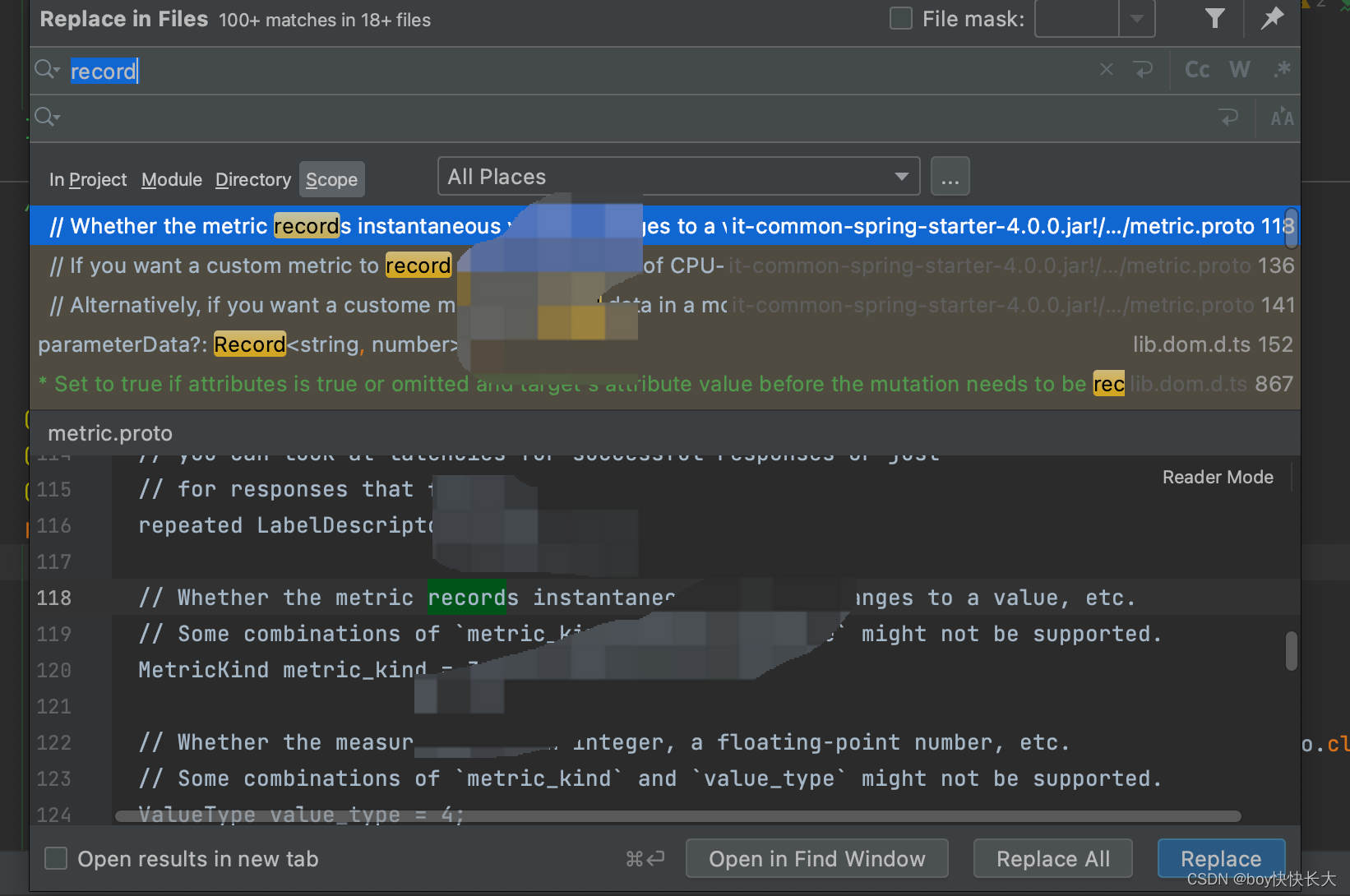
Task: Click line number 120 in gutter
Action: (x=54, y=670)
